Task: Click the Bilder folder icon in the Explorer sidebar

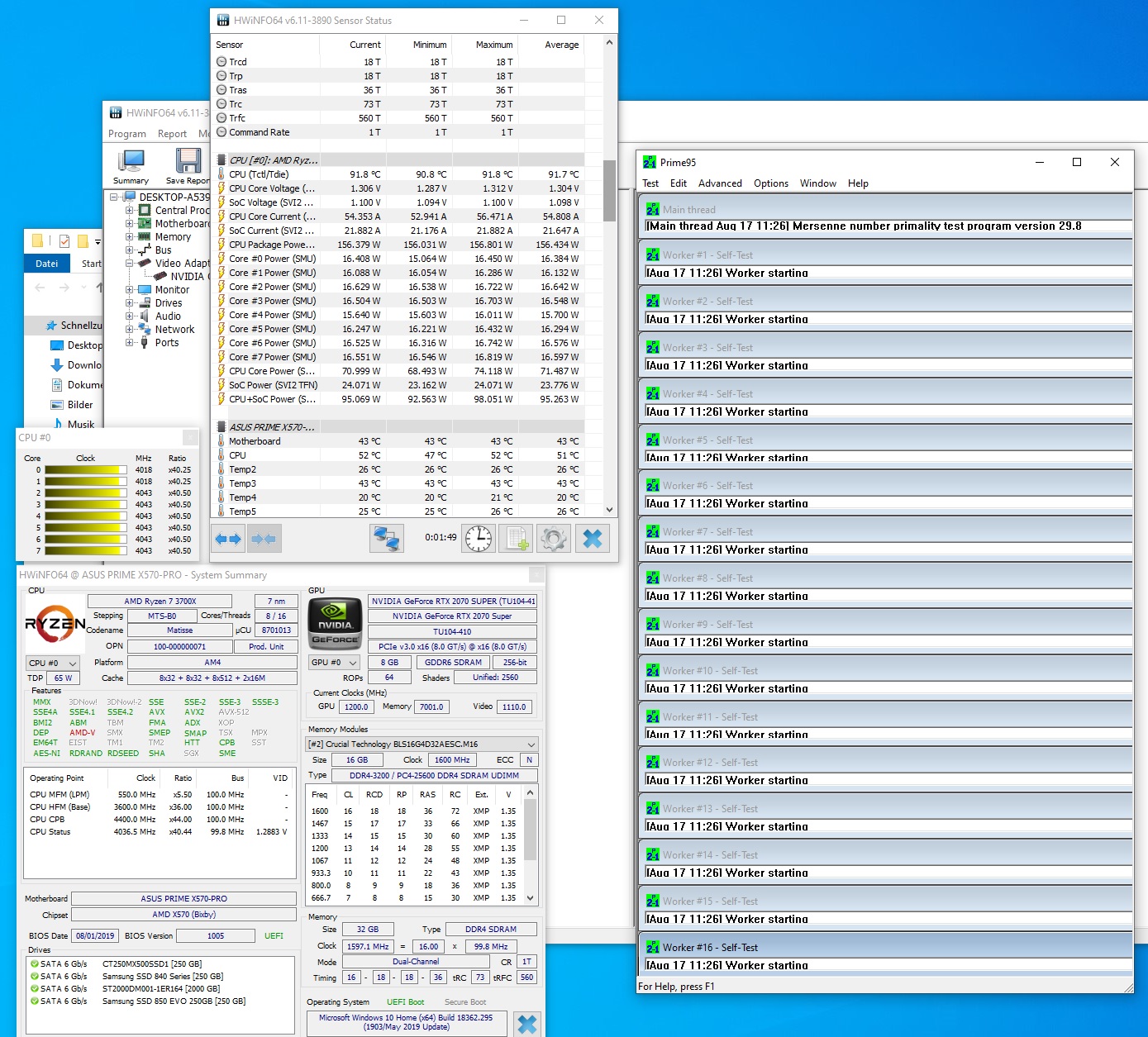Action: pos(57,405)
